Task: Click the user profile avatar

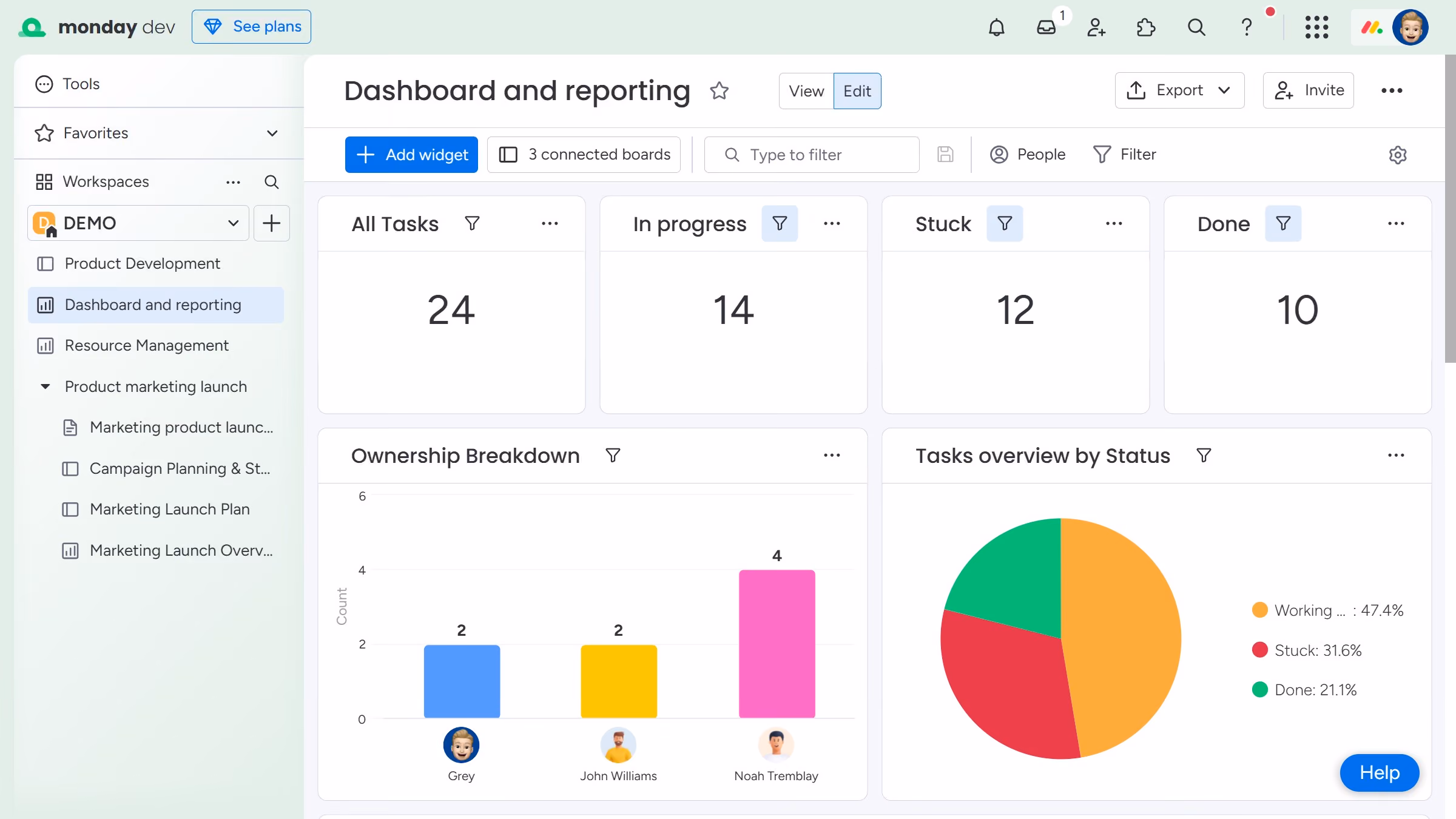Action: pyautogui.click(x=1410, y=27)
